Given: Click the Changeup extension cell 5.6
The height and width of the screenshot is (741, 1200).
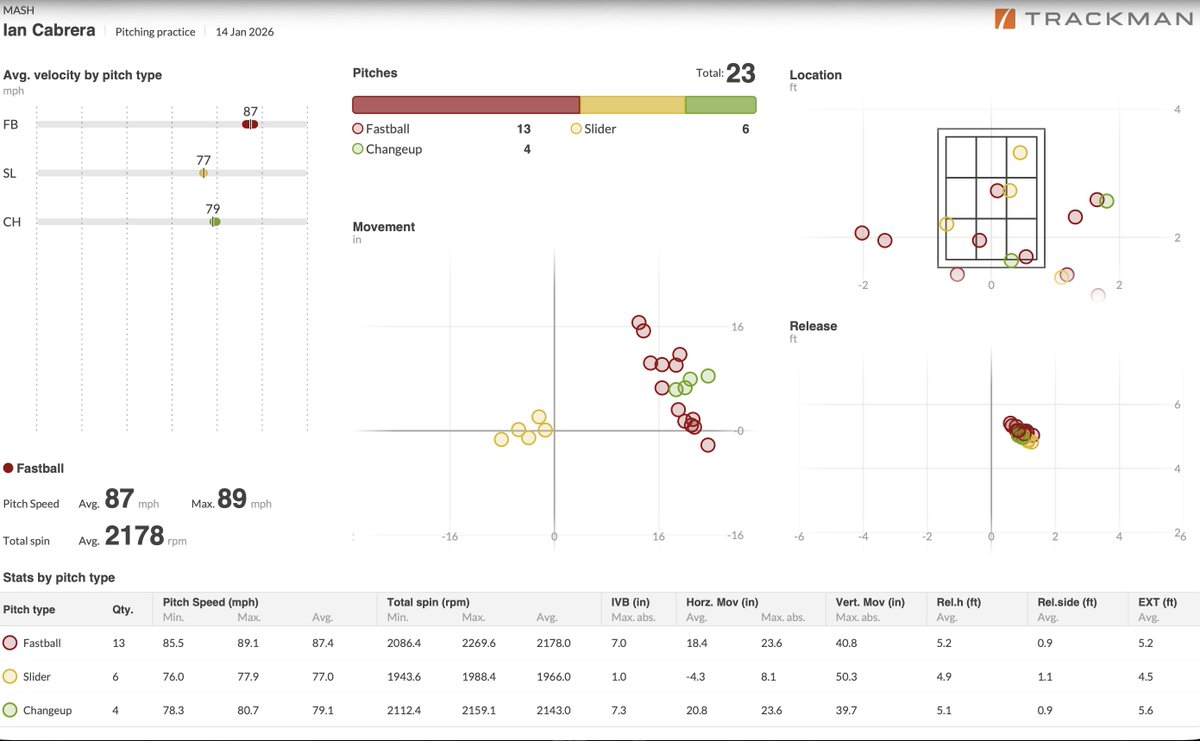Looking at the screenshot, I should pos(1147,710).
